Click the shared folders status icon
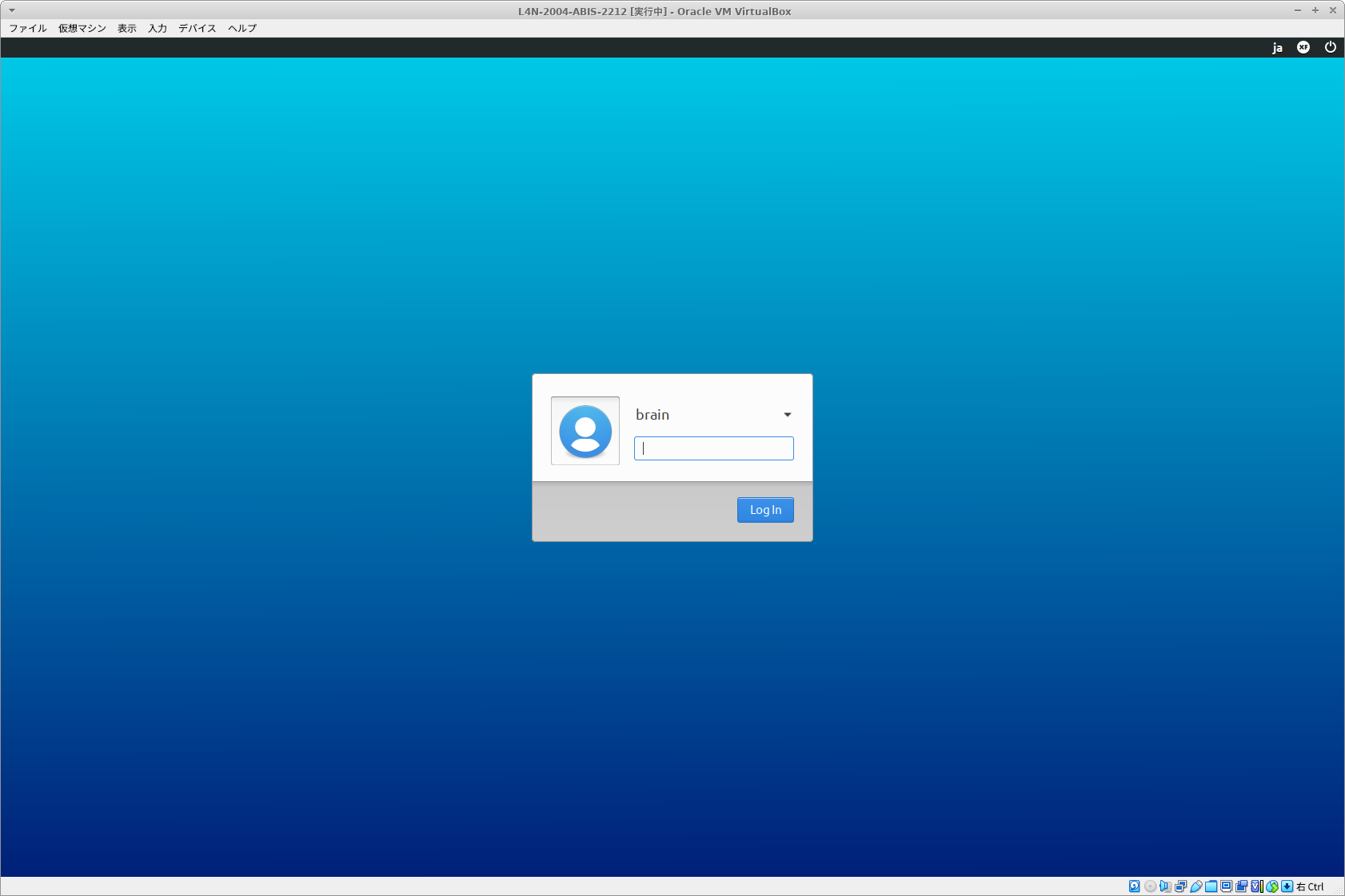Screen dimensions: 1345x896 [1211, 886]
